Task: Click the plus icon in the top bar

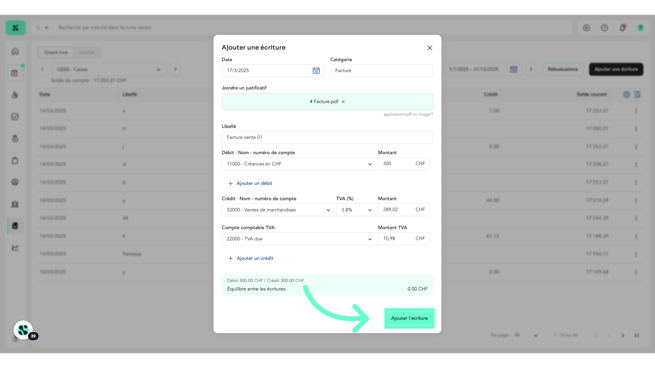Action: [x=586, y=28]
